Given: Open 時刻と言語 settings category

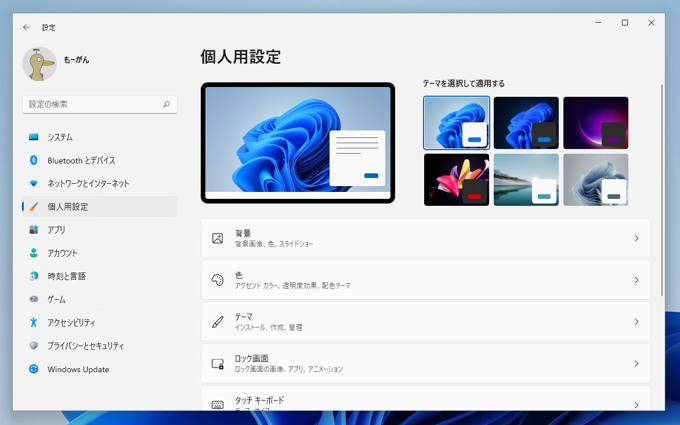Looking at the screenshot, I should (x=100, y=276).
